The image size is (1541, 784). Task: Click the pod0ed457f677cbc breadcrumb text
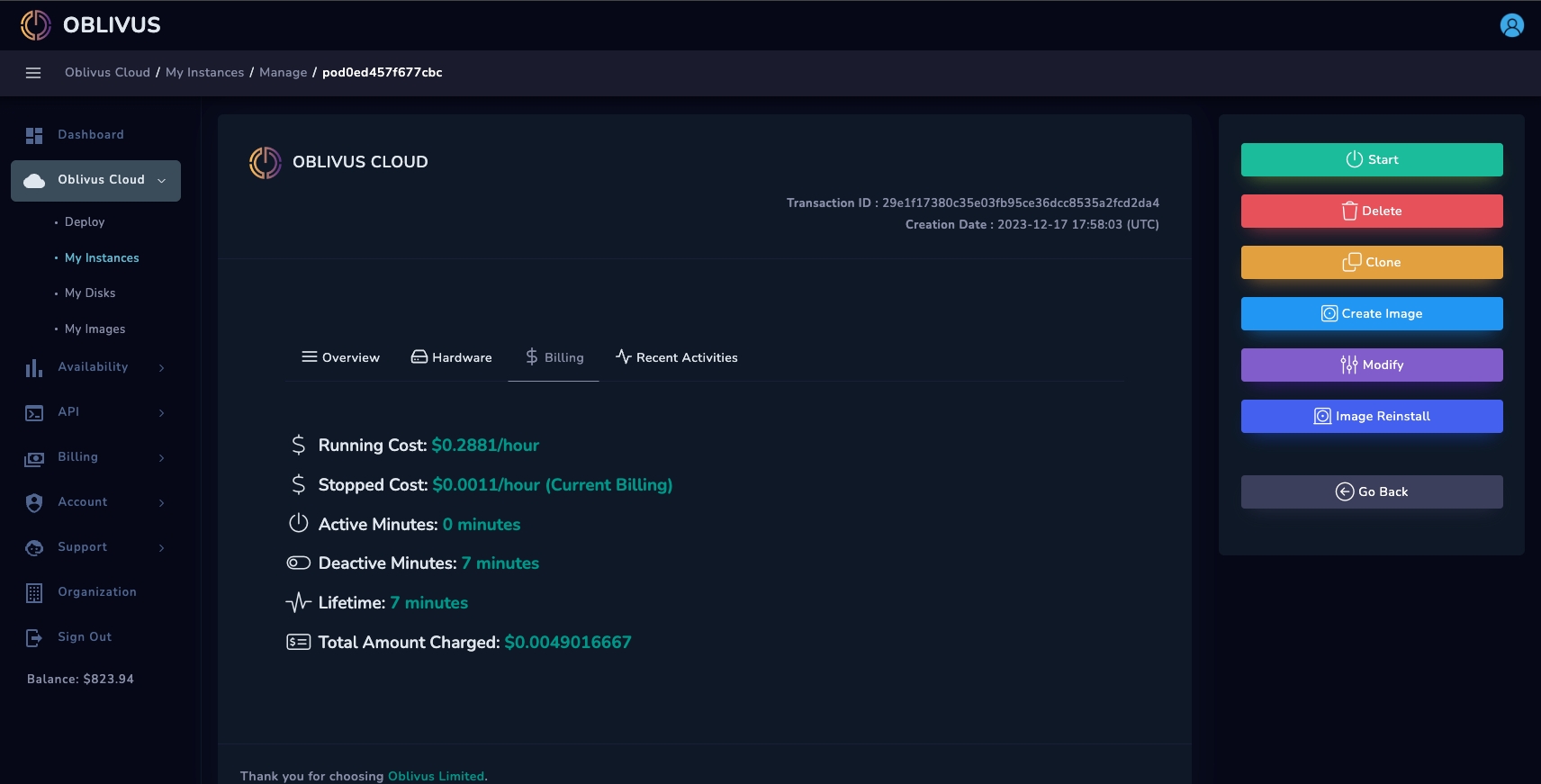pos(382,73)
